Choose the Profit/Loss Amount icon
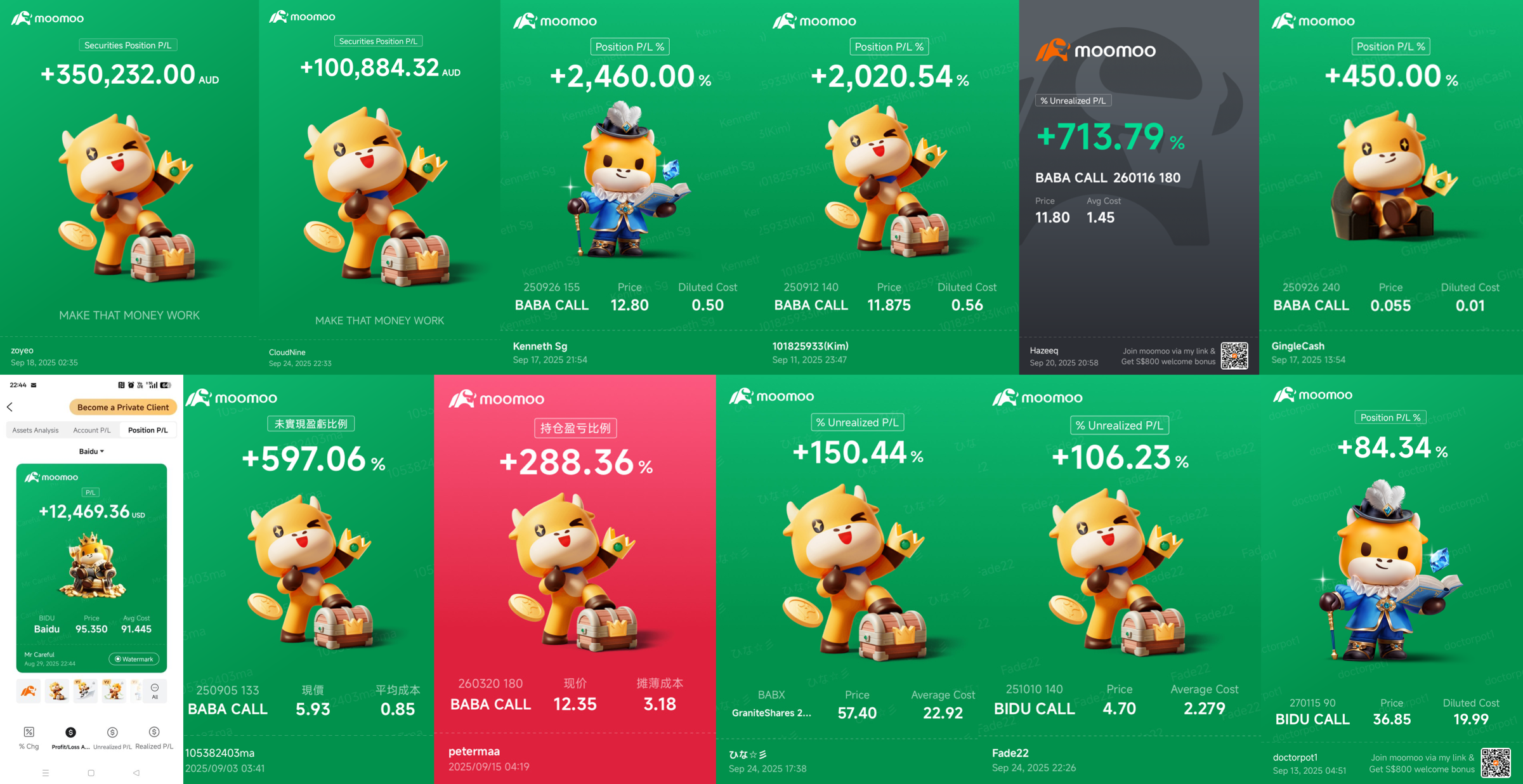This screenshot has width=1523, height=784. click(x=70, y=732)
